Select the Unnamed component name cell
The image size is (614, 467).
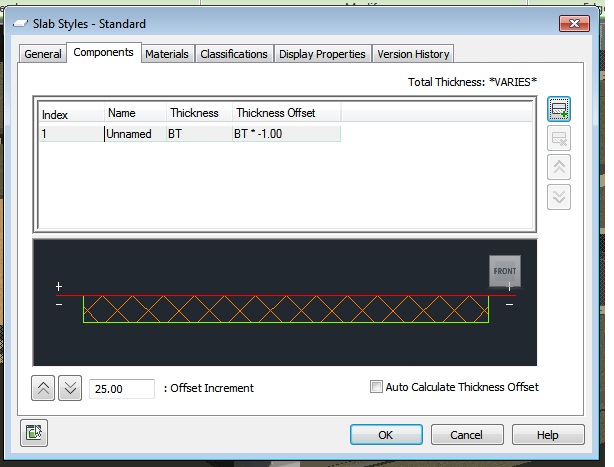coord(135,134)
